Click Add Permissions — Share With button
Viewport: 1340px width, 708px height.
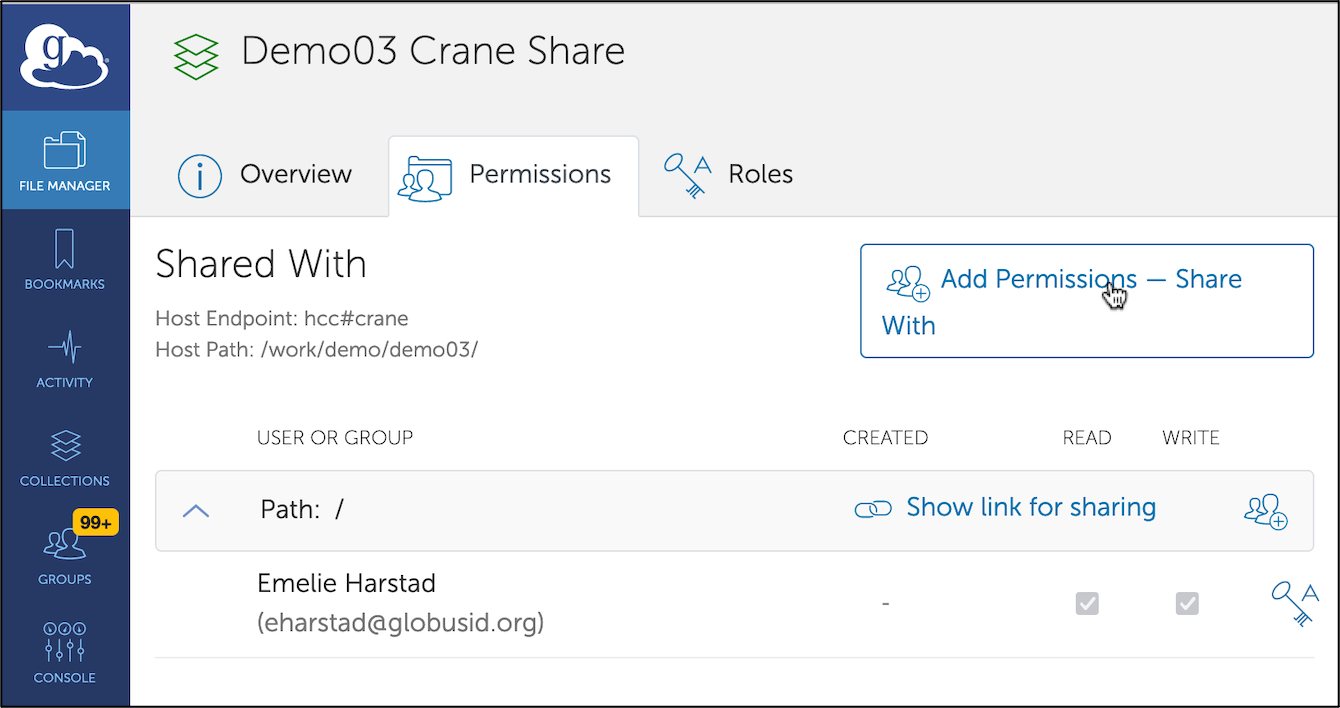[1086, 301]
